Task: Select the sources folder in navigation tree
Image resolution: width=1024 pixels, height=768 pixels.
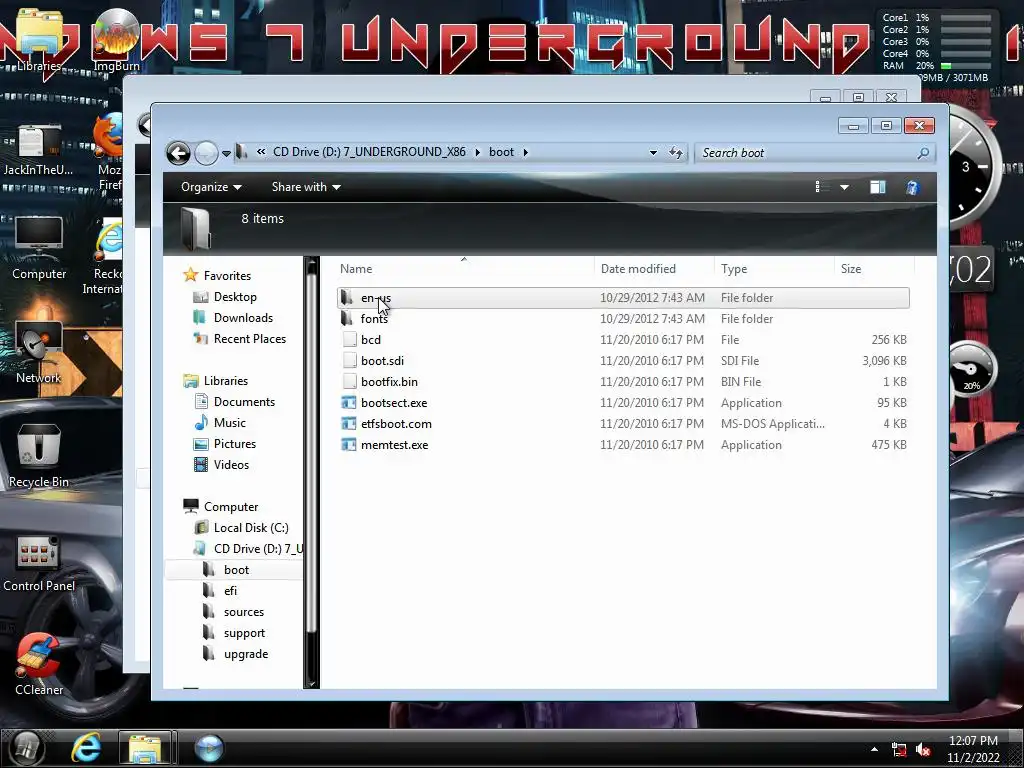Action: click(x=244, y=612)
